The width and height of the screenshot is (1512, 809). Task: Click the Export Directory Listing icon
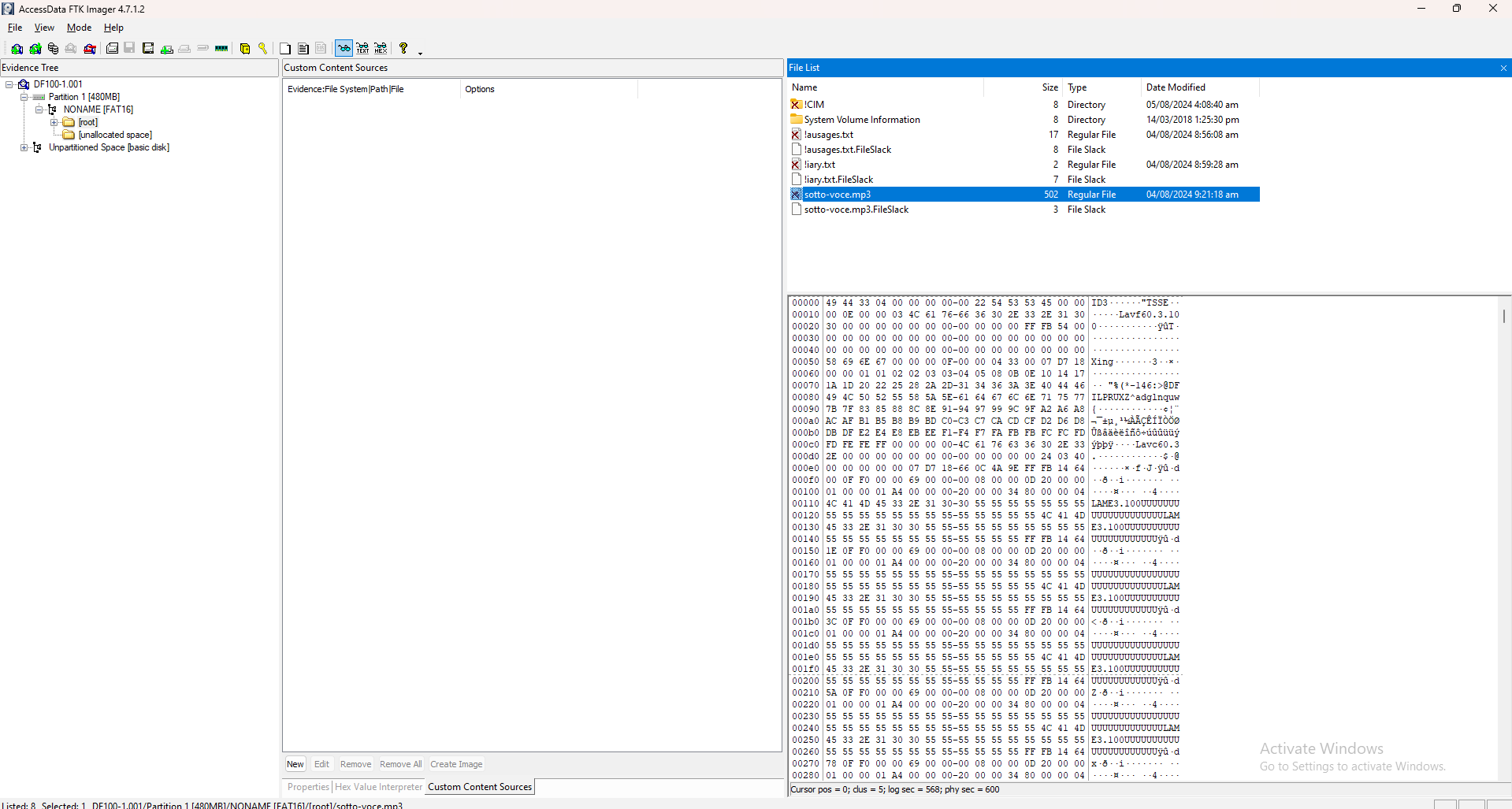(321, 49)
